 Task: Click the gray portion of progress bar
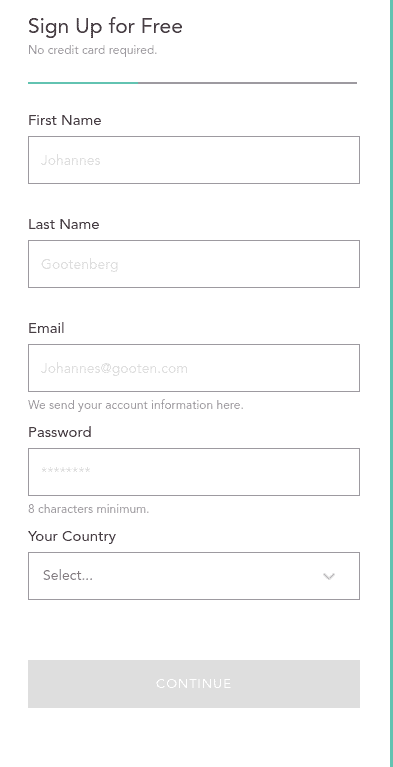pyautogui.click(x=248, y=83)
